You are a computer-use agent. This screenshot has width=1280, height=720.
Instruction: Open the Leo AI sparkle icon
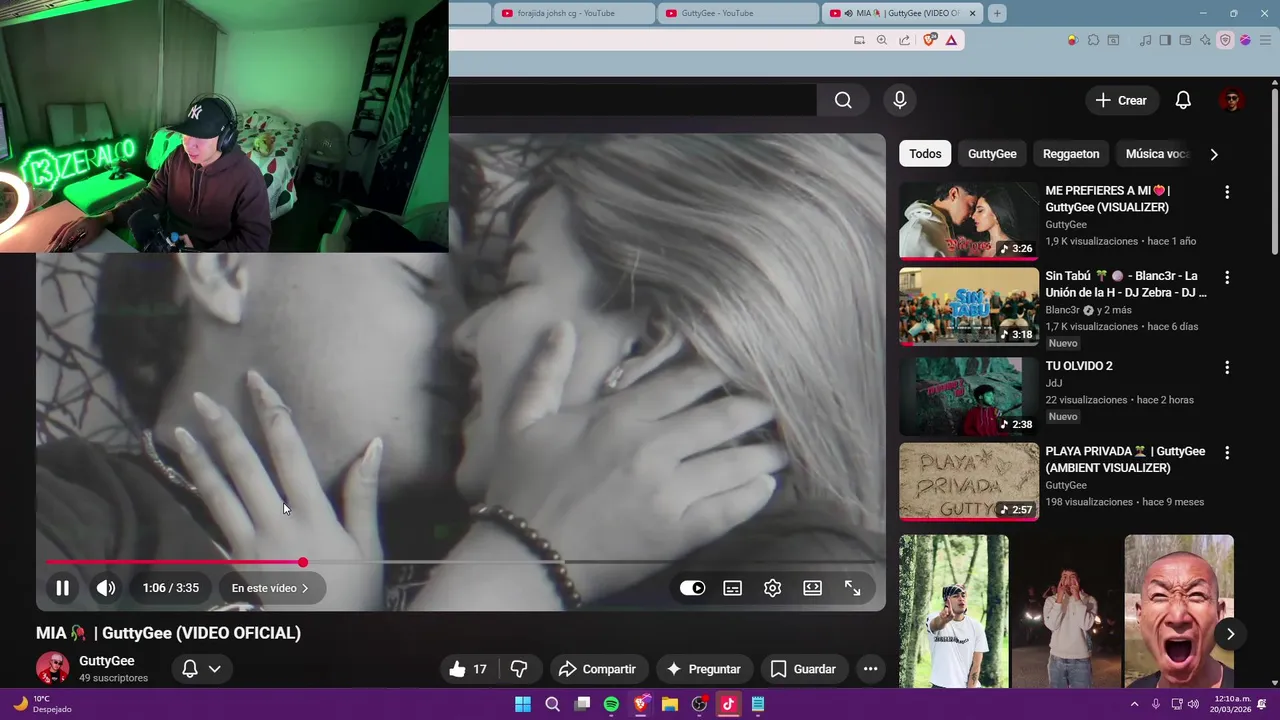[x=1205, y=40]
